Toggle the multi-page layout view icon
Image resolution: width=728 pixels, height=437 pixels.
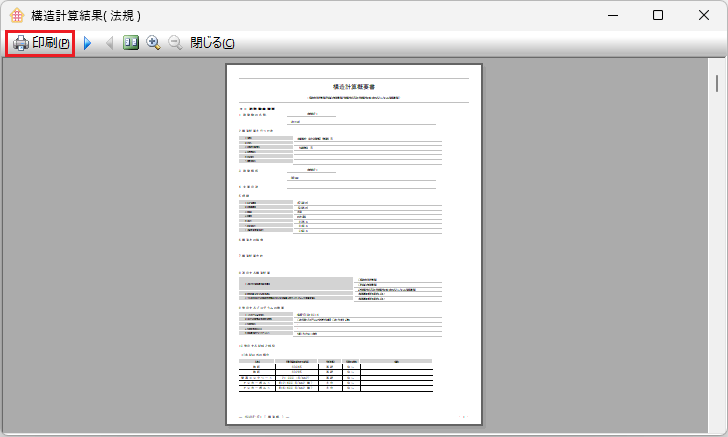(x=131, y=43)
